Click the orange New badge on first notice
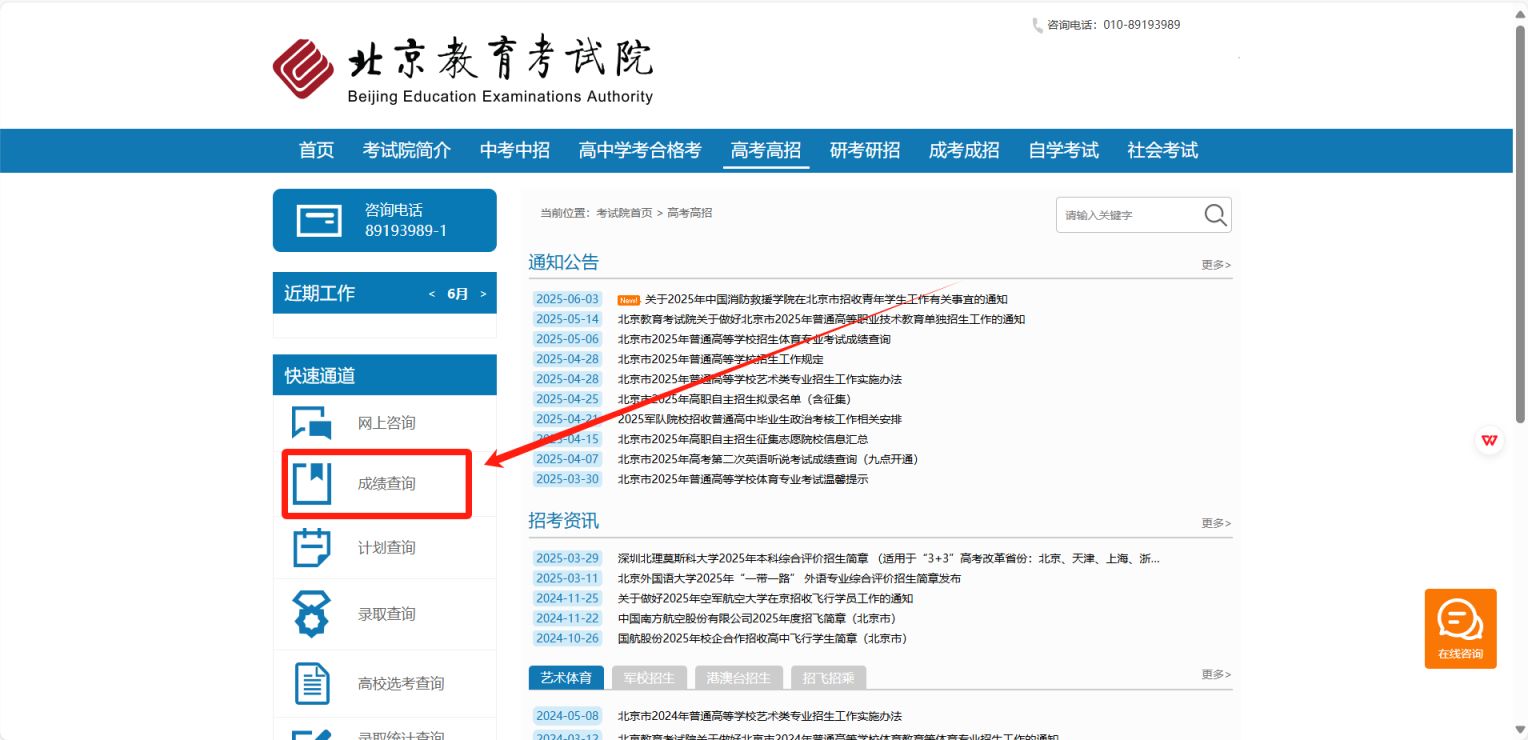This screenshot has height=740, width=1528. (x=629, y=300)
